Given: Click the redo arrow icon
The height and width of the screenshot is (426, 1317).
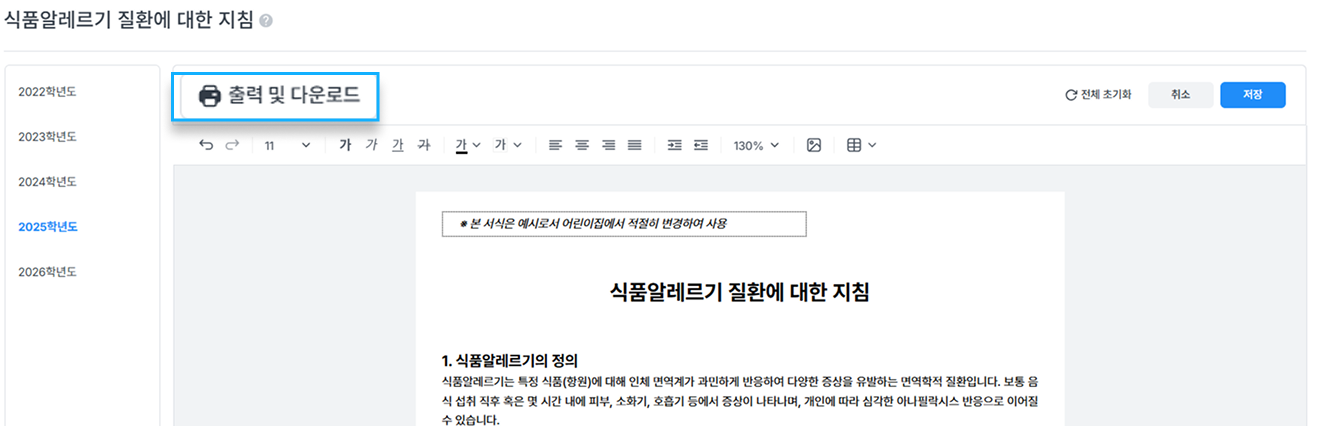Looking at the screenshot, I should coord(232,145).
